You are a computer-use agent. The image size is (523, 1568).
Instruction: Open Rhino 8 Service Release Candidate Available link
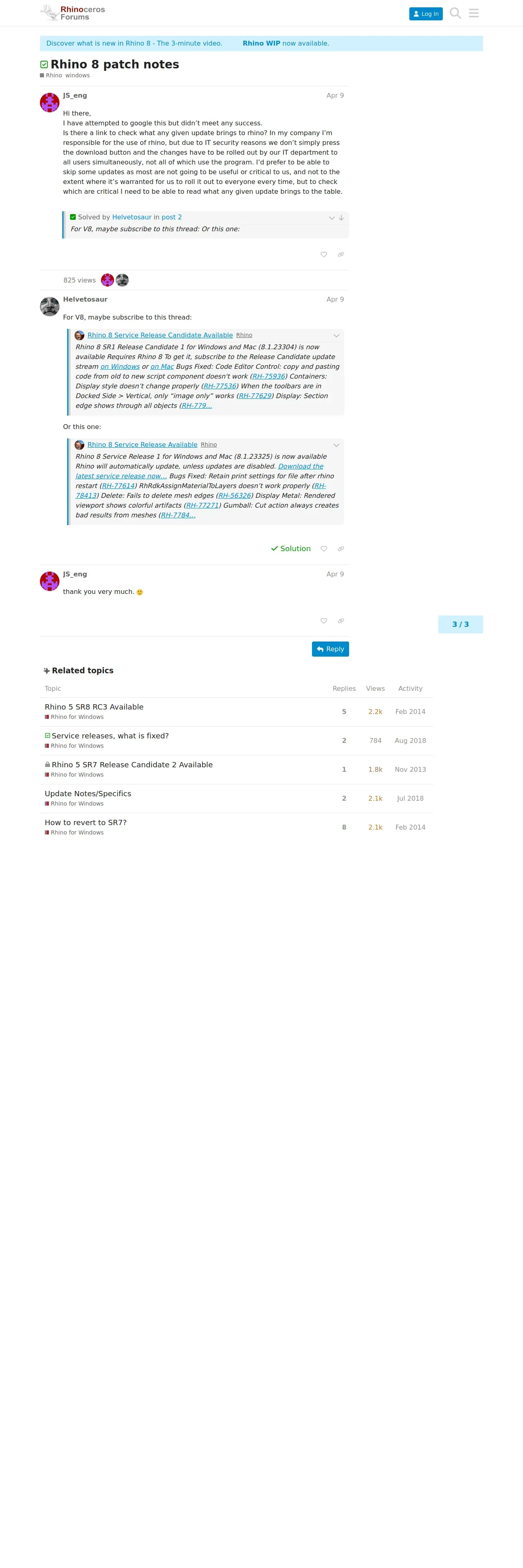[x=160, y=335]
